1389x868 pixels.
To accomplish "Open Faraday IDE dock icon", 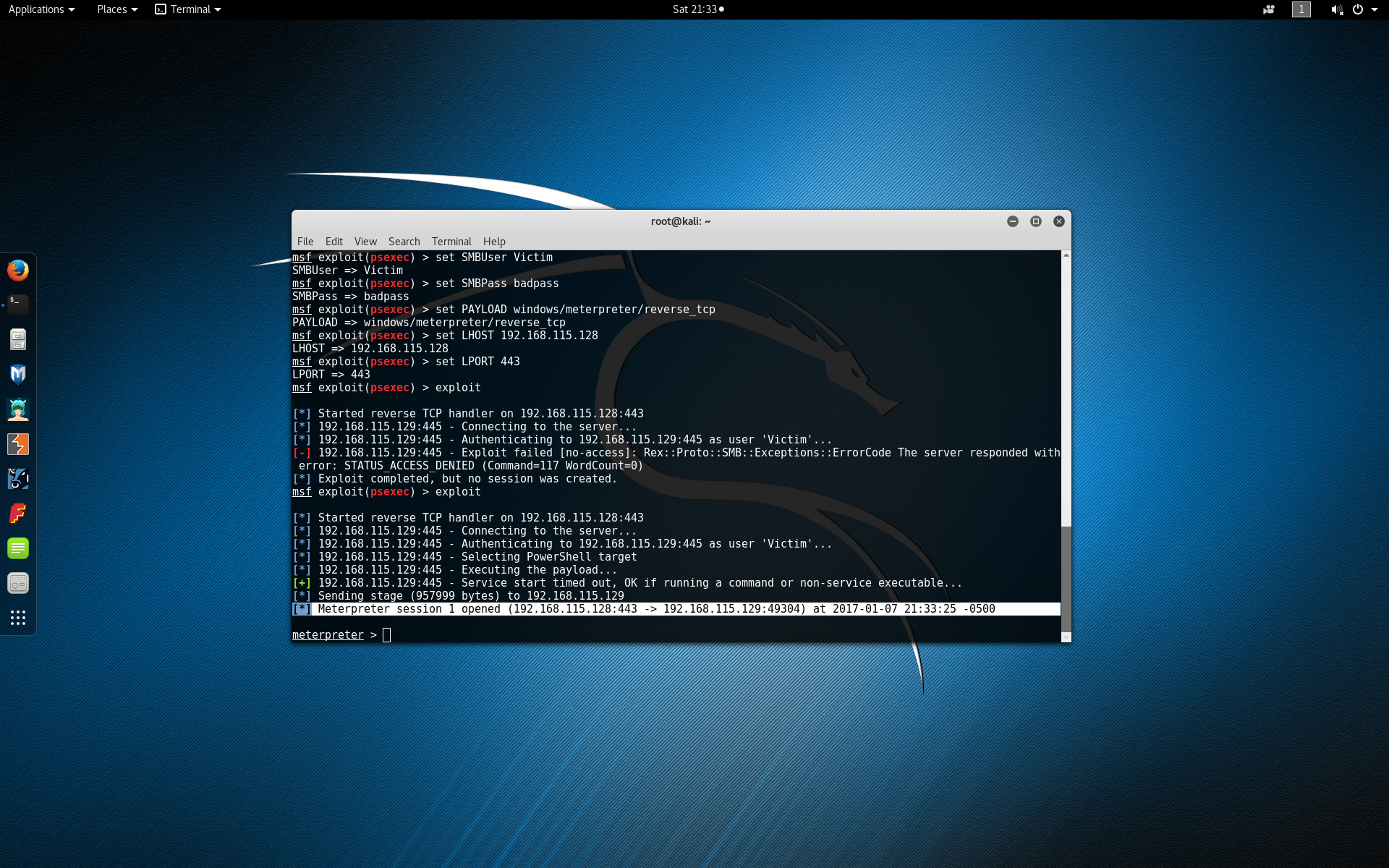I will point(18,514).
